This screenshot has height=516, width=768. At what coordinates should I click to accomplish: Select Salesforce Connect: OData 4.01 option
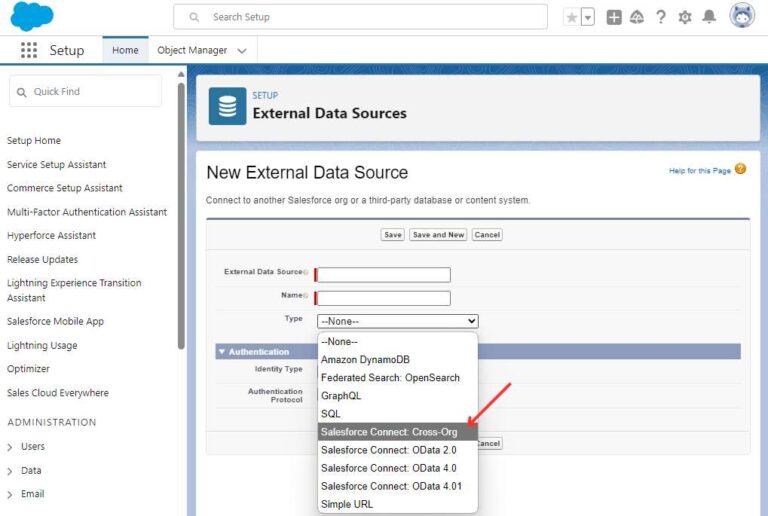398,487
